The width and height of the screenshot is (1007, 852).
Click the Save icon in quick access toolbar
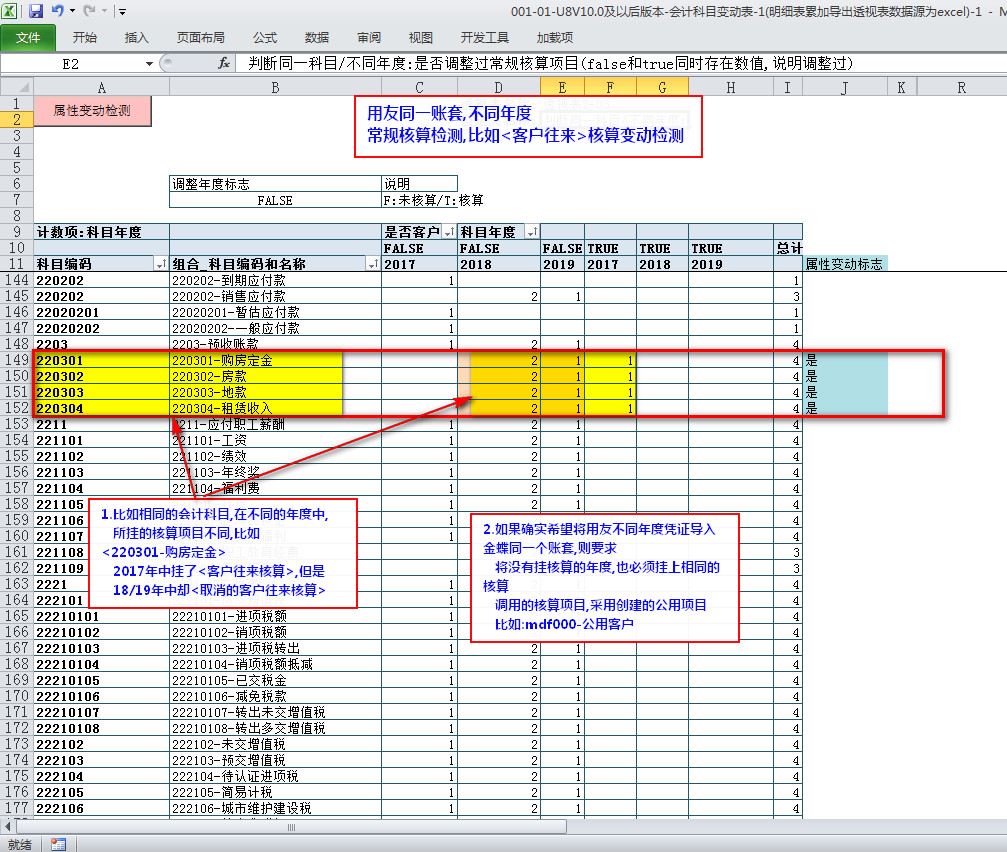36,11
